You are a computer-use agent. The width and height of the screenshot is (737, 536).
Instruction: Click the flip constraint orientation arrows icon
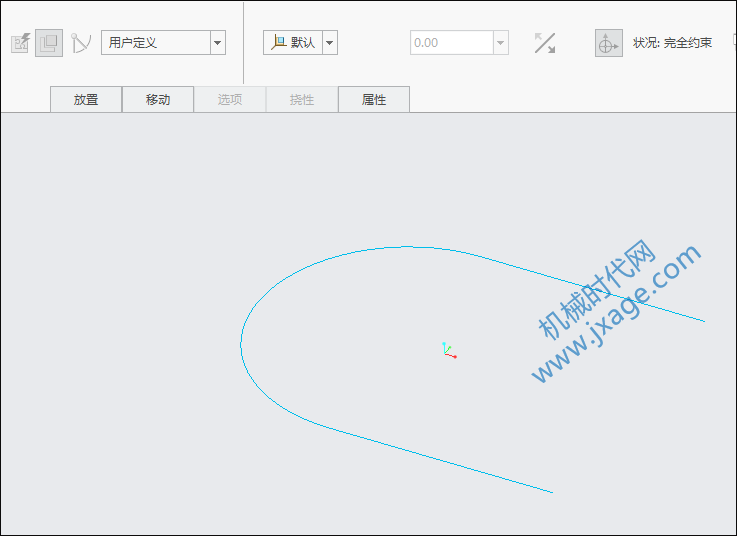(x=545, y=43)
